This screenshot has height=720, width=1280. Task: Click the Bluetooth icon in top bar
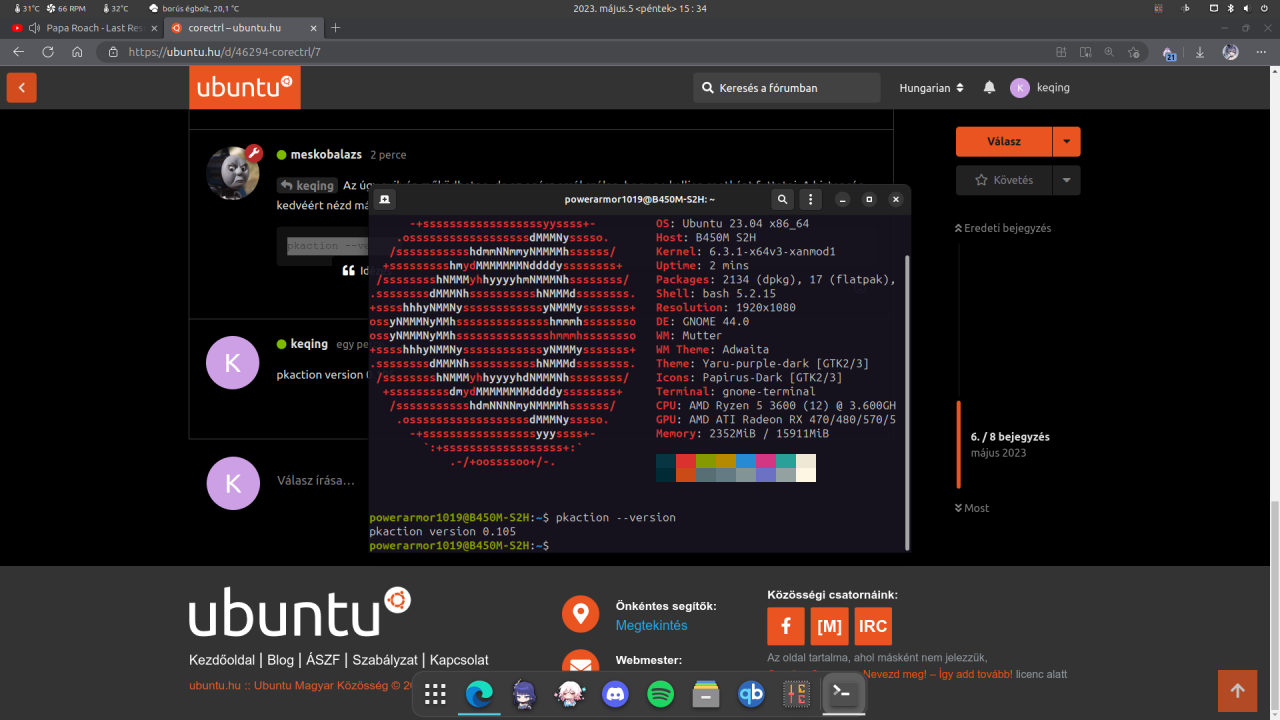pyautogui.click(x=1231, y=8)
